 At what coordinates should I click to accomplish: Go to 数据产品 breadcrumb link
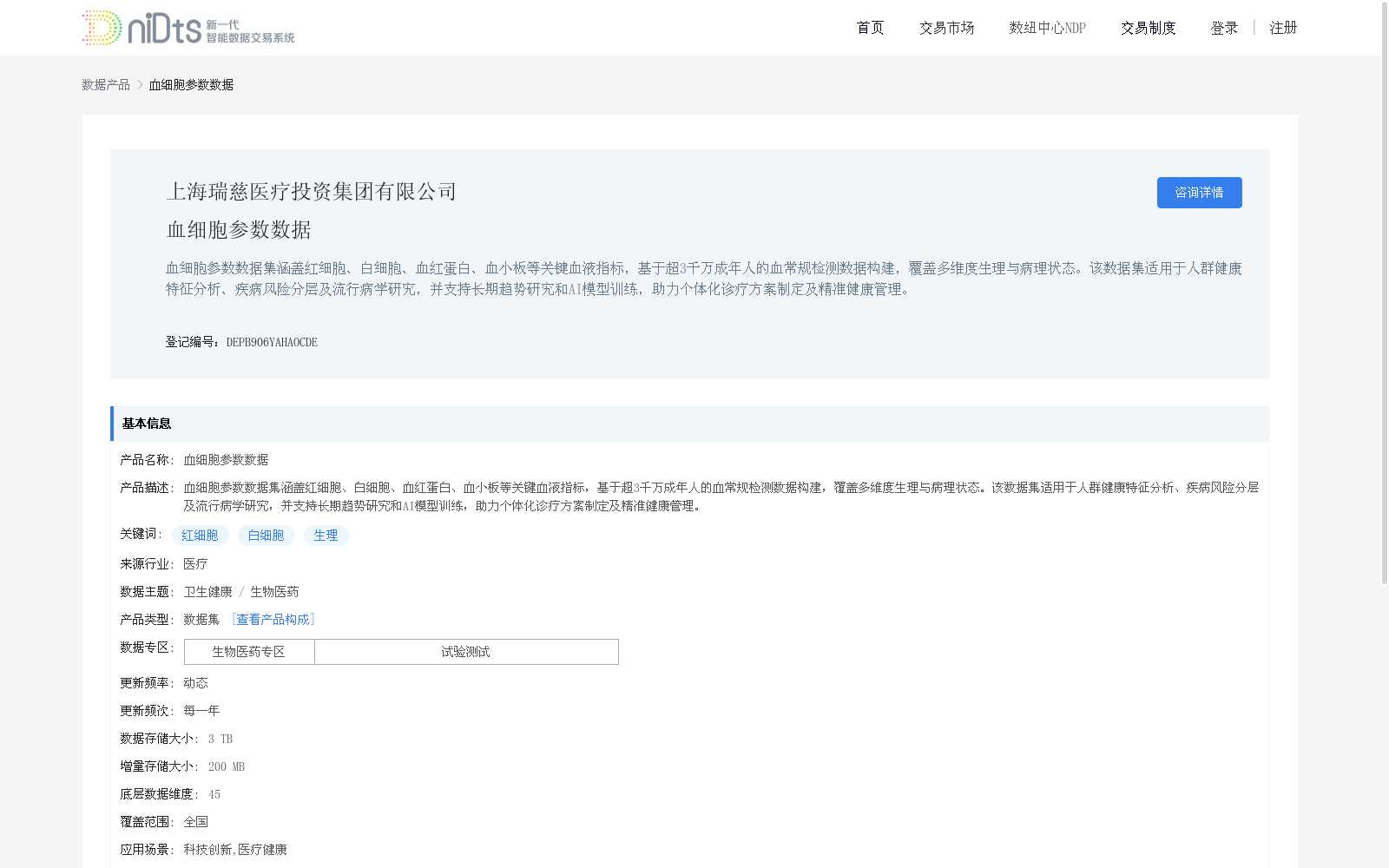coord(106,84)
